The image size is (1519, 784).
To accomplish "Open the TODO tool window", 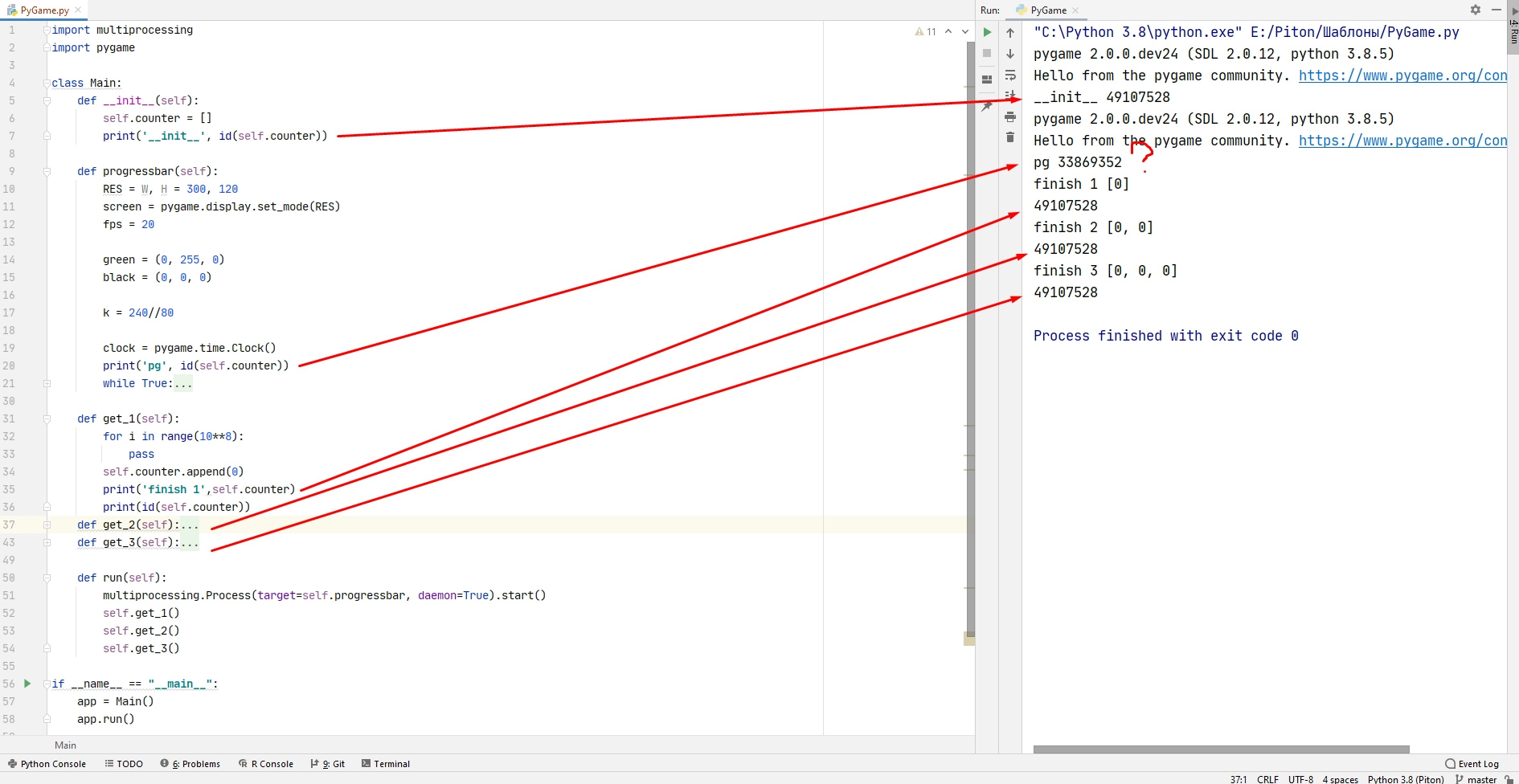I will pos(124,764).
